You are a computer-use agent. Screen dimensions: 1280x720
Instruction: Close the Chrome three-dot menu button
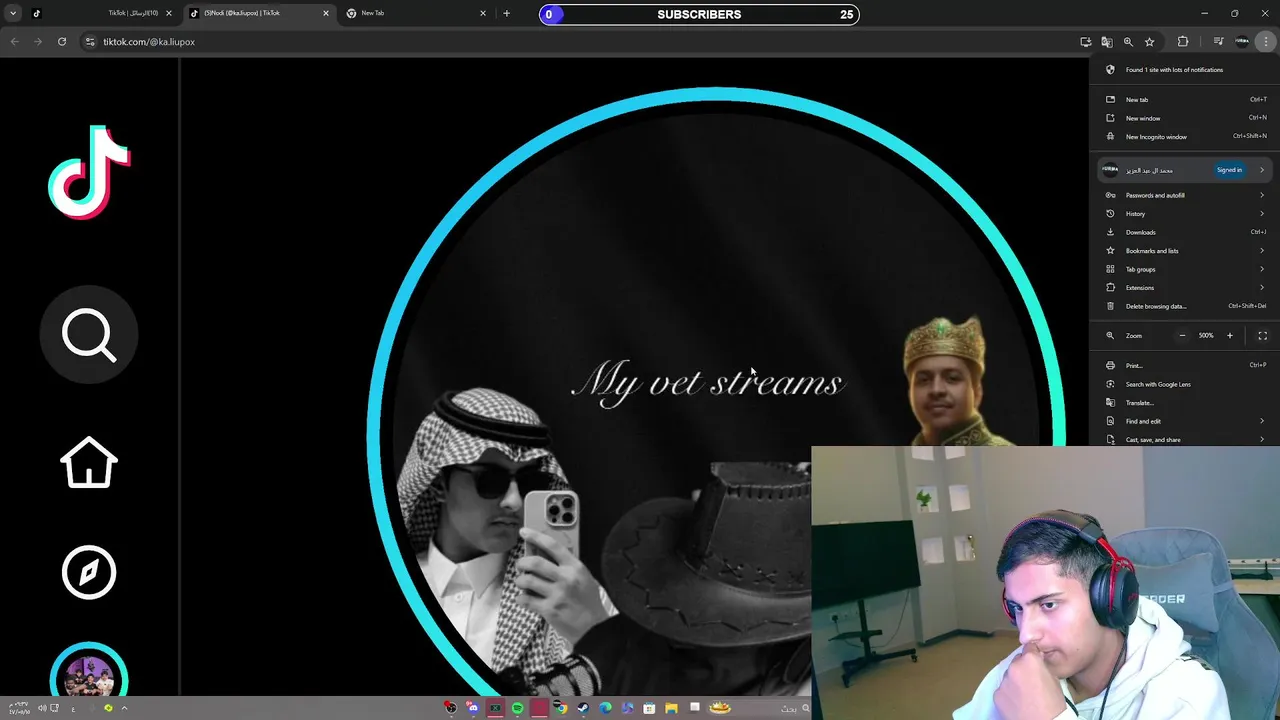click(1266, 42)
